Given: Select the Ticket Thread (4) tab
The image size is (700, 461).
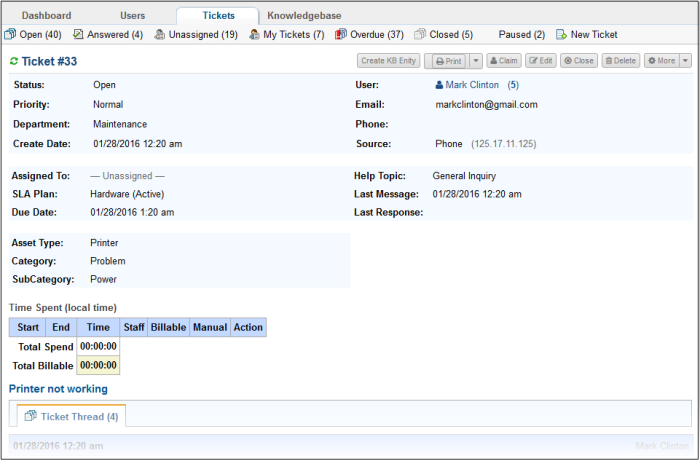Looking at the screenshot, I should point(71,415).
